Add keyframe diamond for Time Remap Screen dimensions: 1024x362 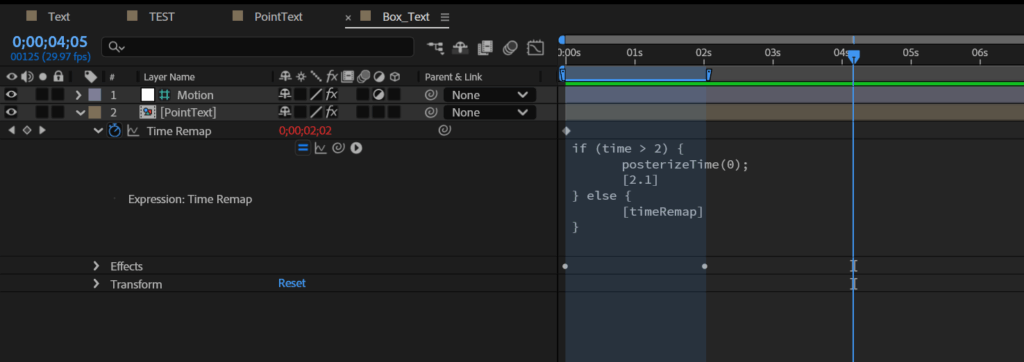pyautogui.click(x=27, y=131)
